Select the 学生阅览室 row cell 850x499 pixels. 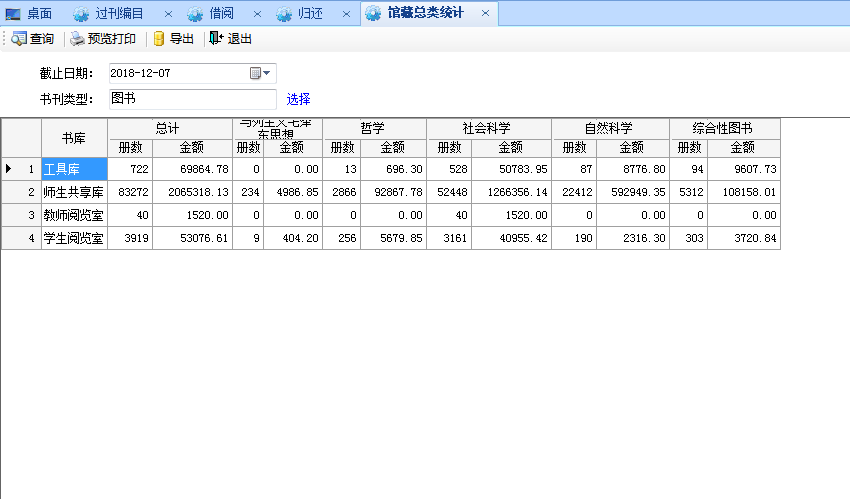pyautogui.click(x=73, y=238)
